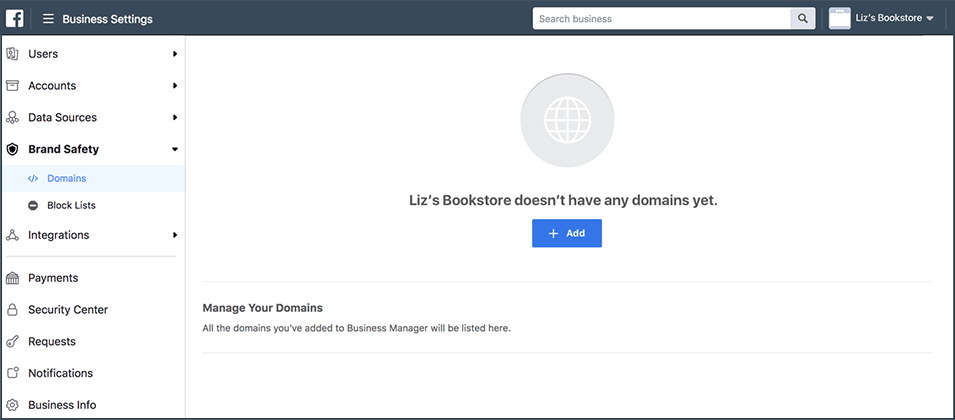The width and height of the screenshot is (955, 420).
Task: Click the Business Info gear icon
Action: [12, 405]
